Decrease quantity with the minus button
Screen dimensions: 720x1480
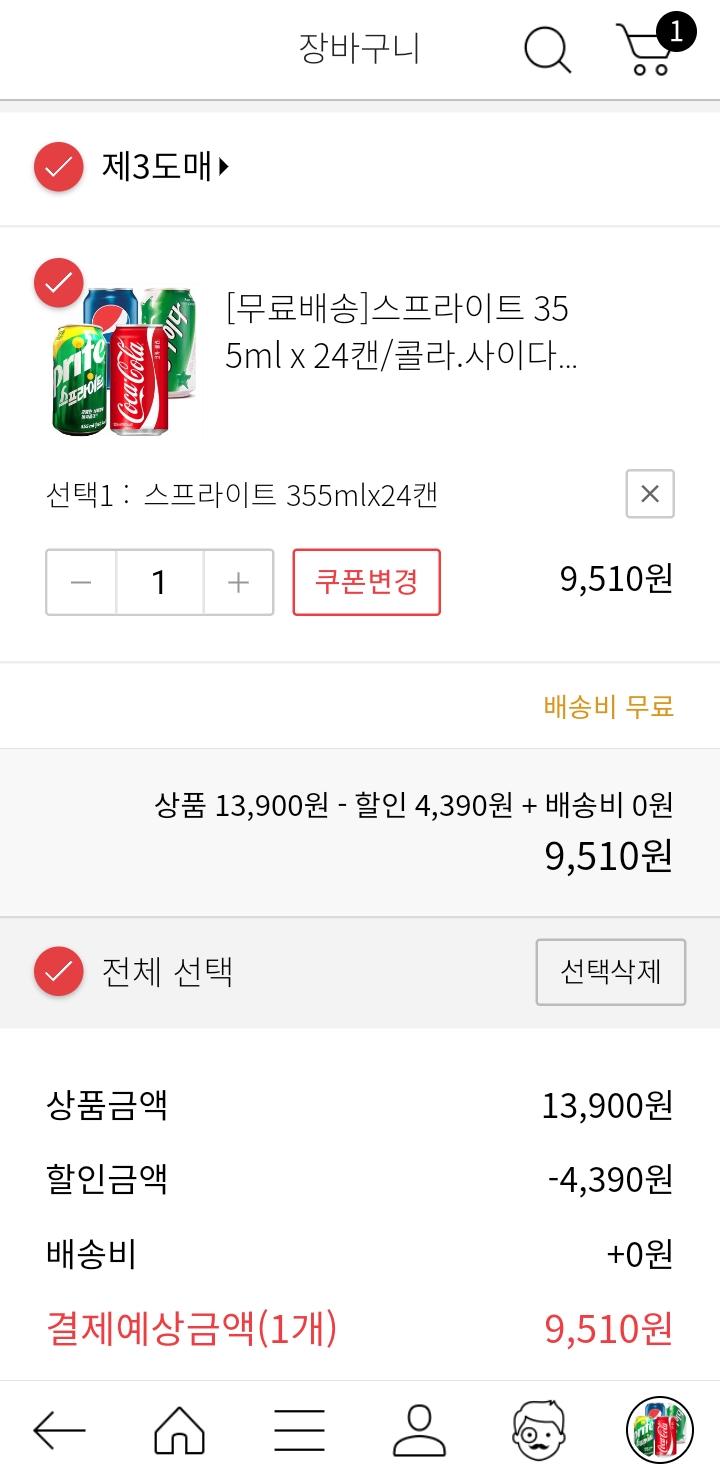[81, 582]
